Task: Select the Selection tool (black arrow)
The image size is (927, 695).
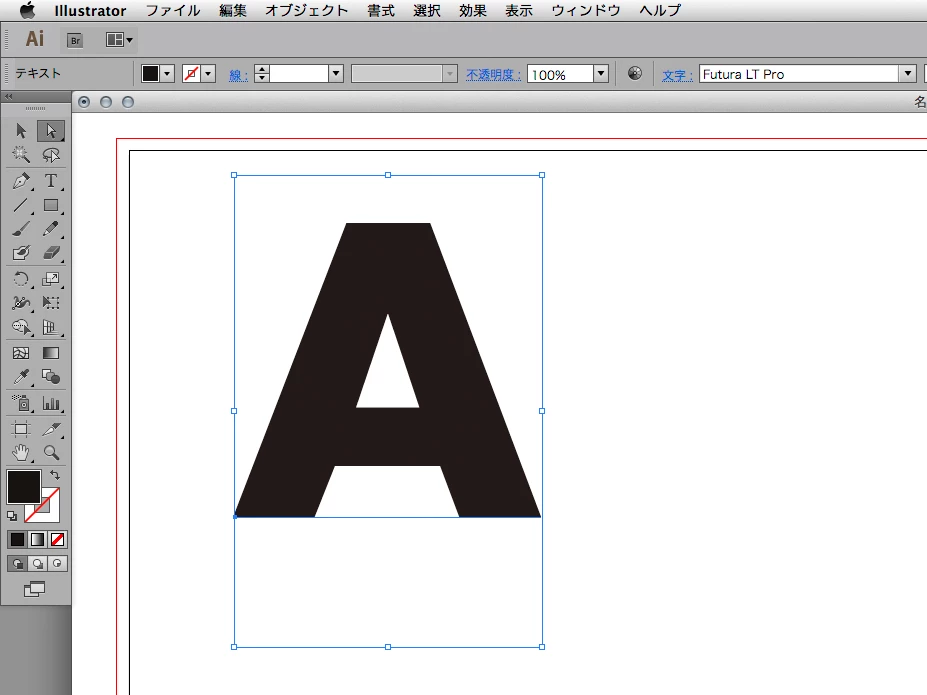Action: click(21, 130)
